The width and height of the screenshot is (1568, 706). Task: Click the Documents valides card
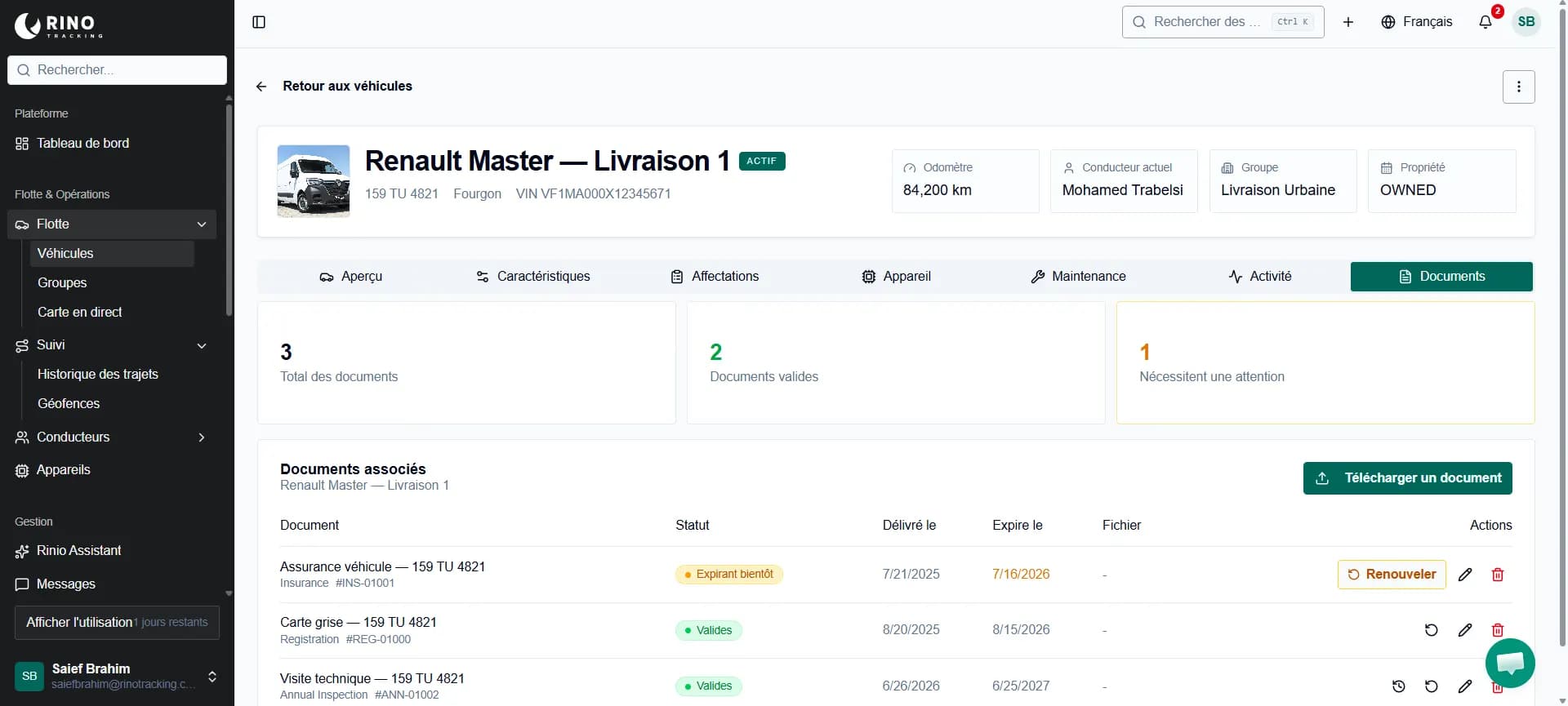pyautogui.click(x=896, y=363)
